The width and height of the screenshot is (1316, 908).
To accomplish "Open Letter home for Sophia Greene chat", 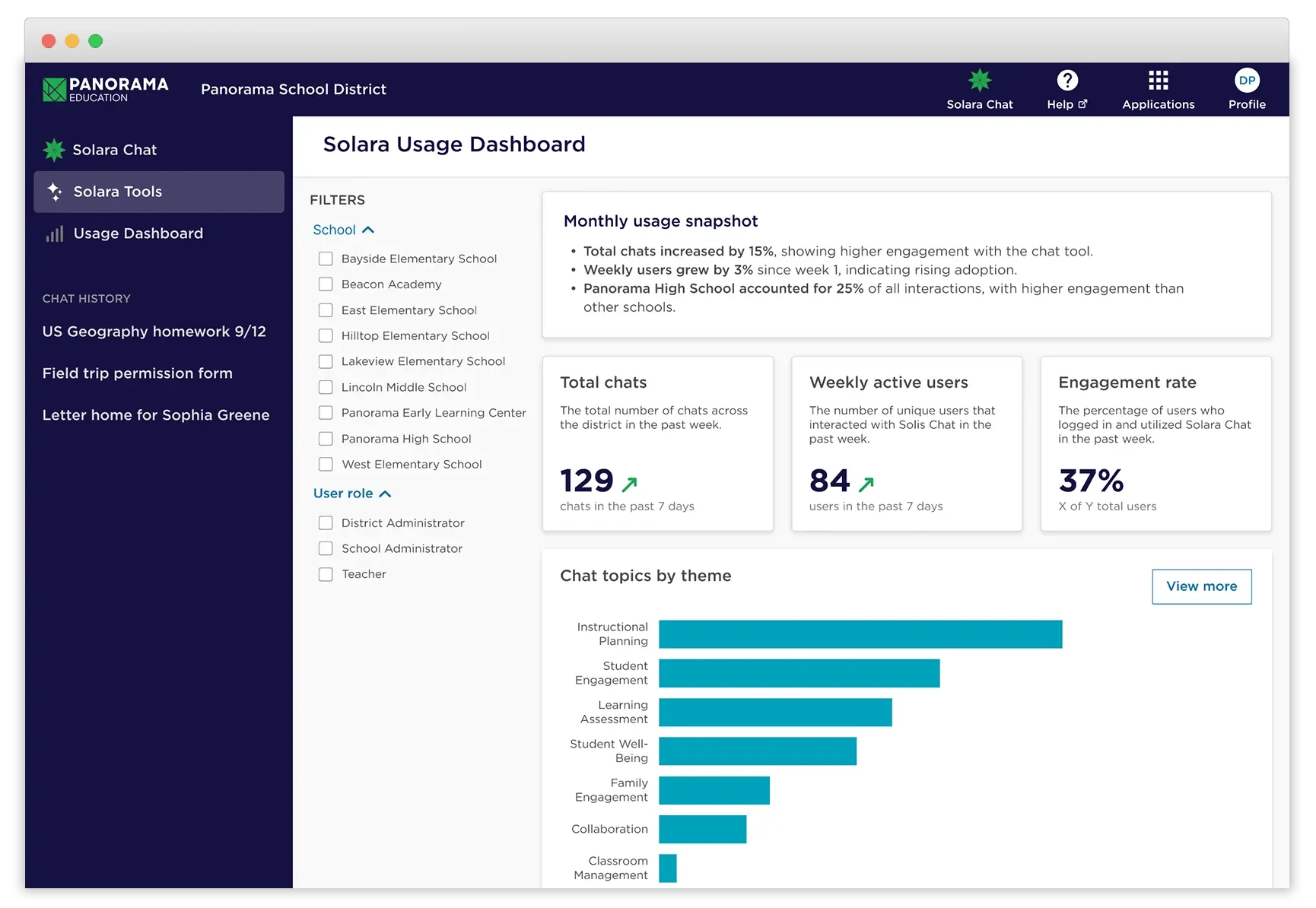I will coord(156,415).
